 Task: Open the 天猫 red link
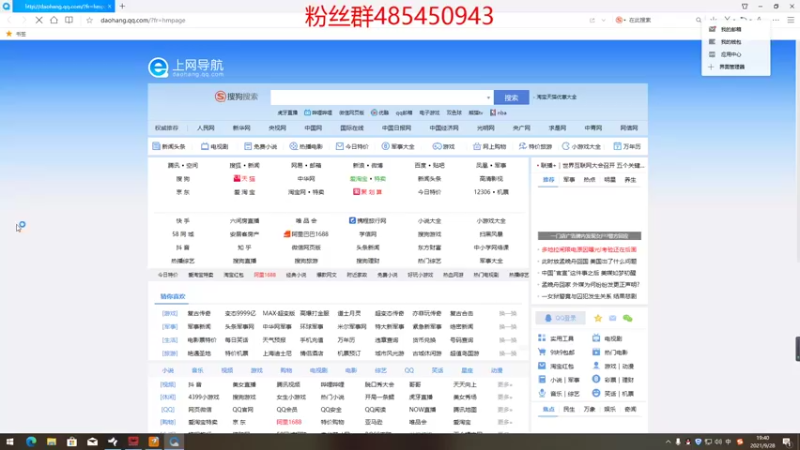(x=244, y=179)
